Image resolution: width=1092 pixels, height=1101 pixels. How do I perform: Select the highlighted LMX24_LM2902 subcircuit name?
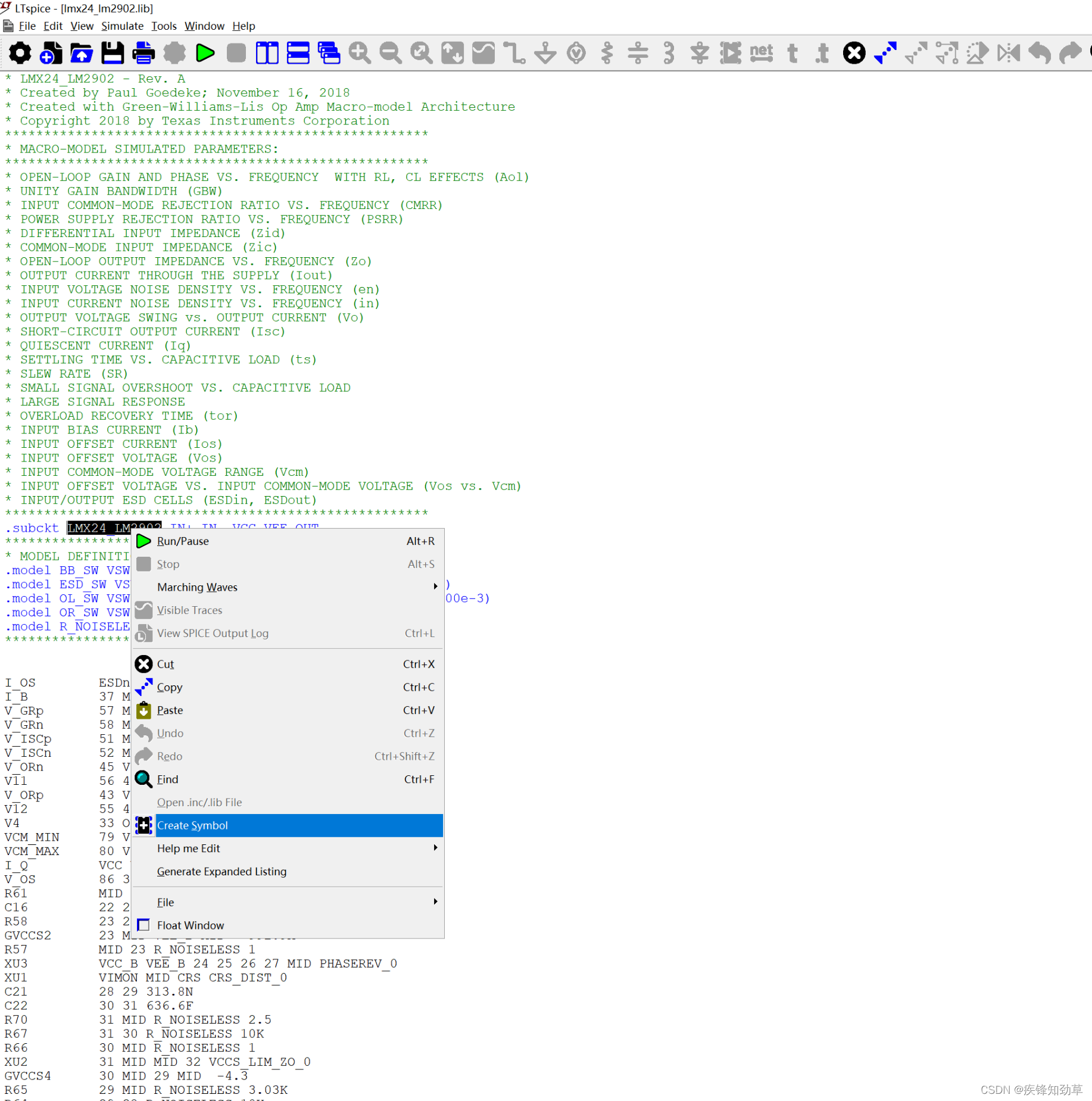(x=114, y=528)
